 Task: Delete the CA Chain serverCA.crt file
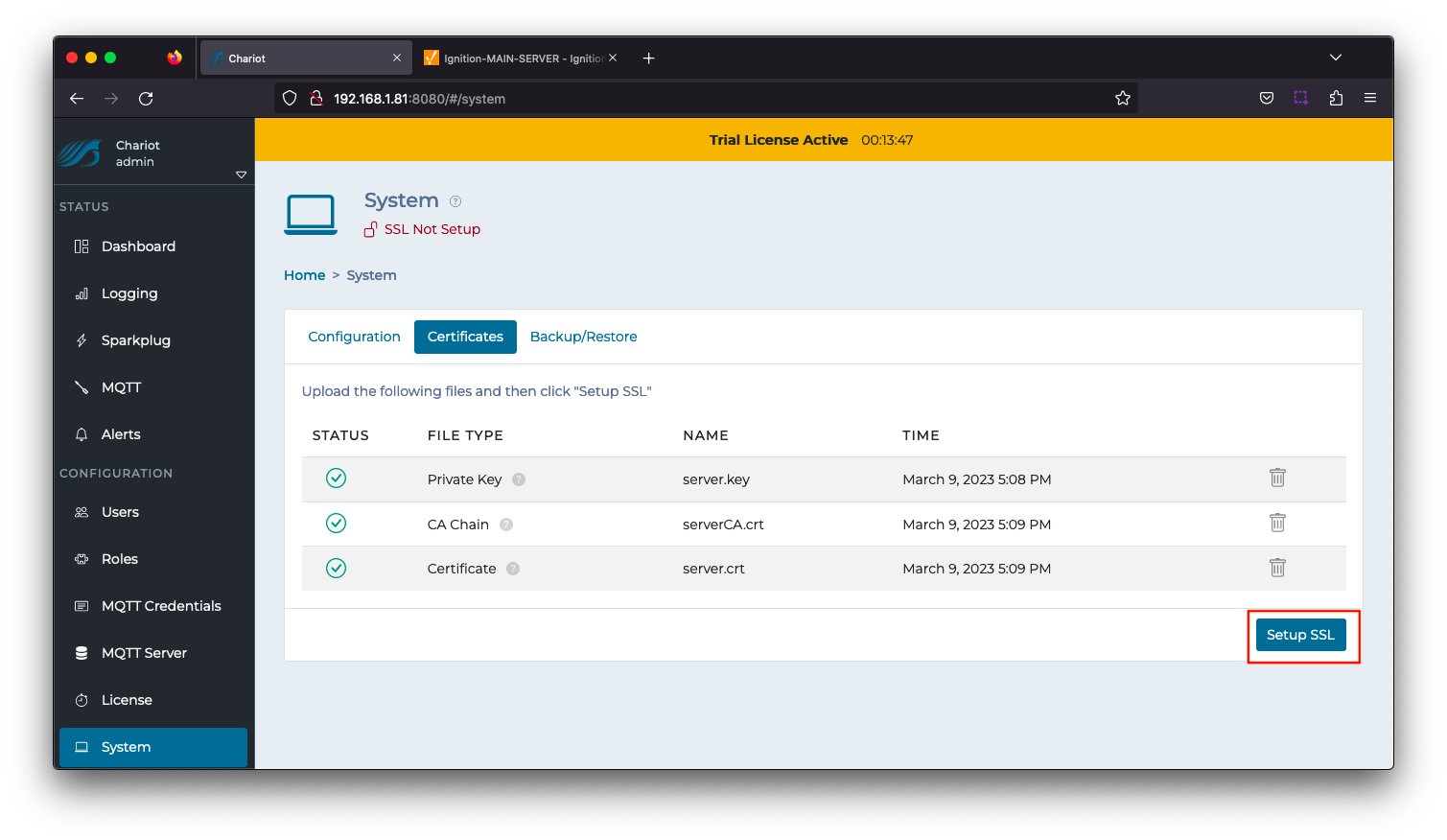(1277, 523)
